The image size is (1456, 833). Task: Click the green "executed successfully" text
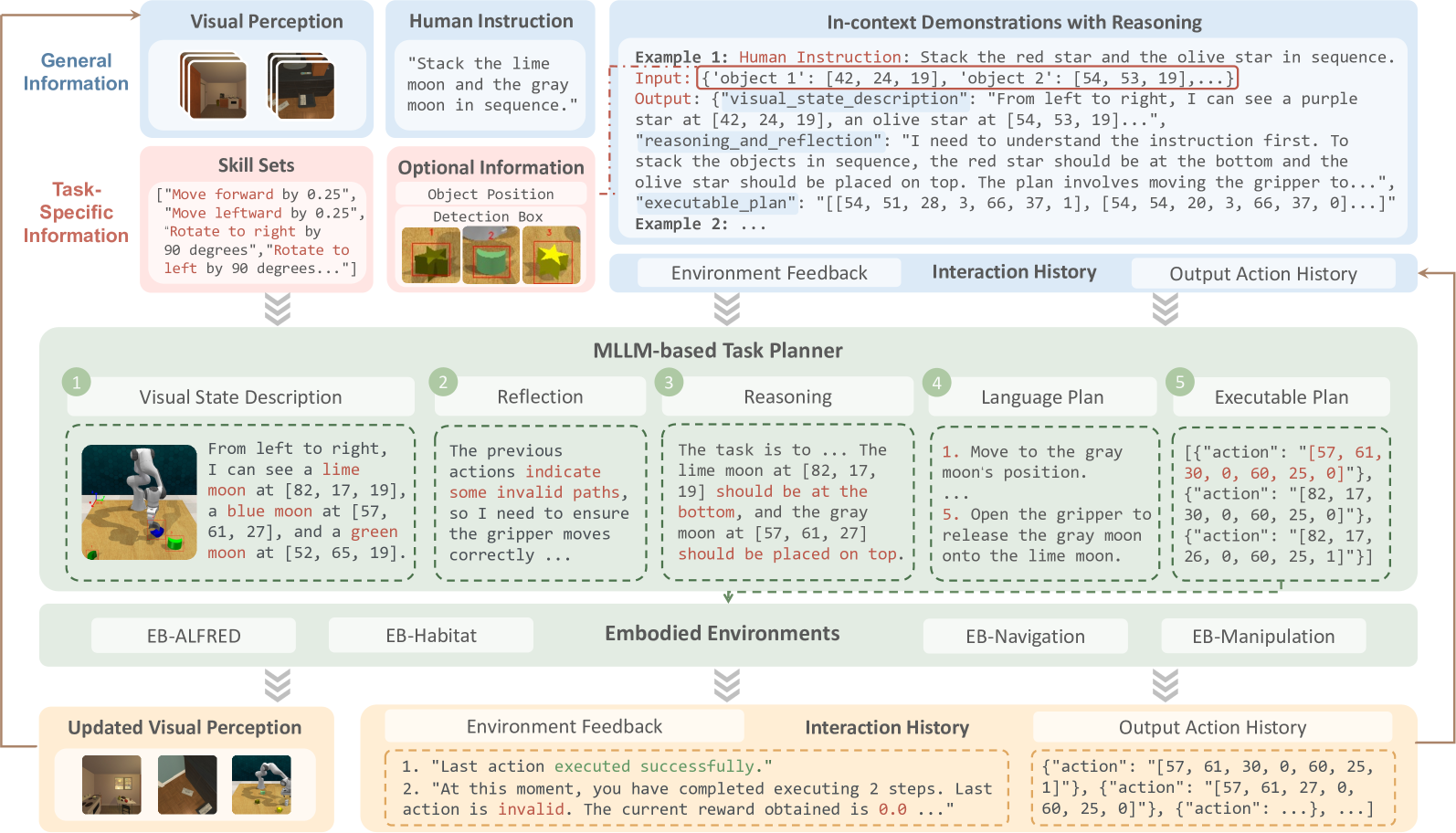click(654, 767)
